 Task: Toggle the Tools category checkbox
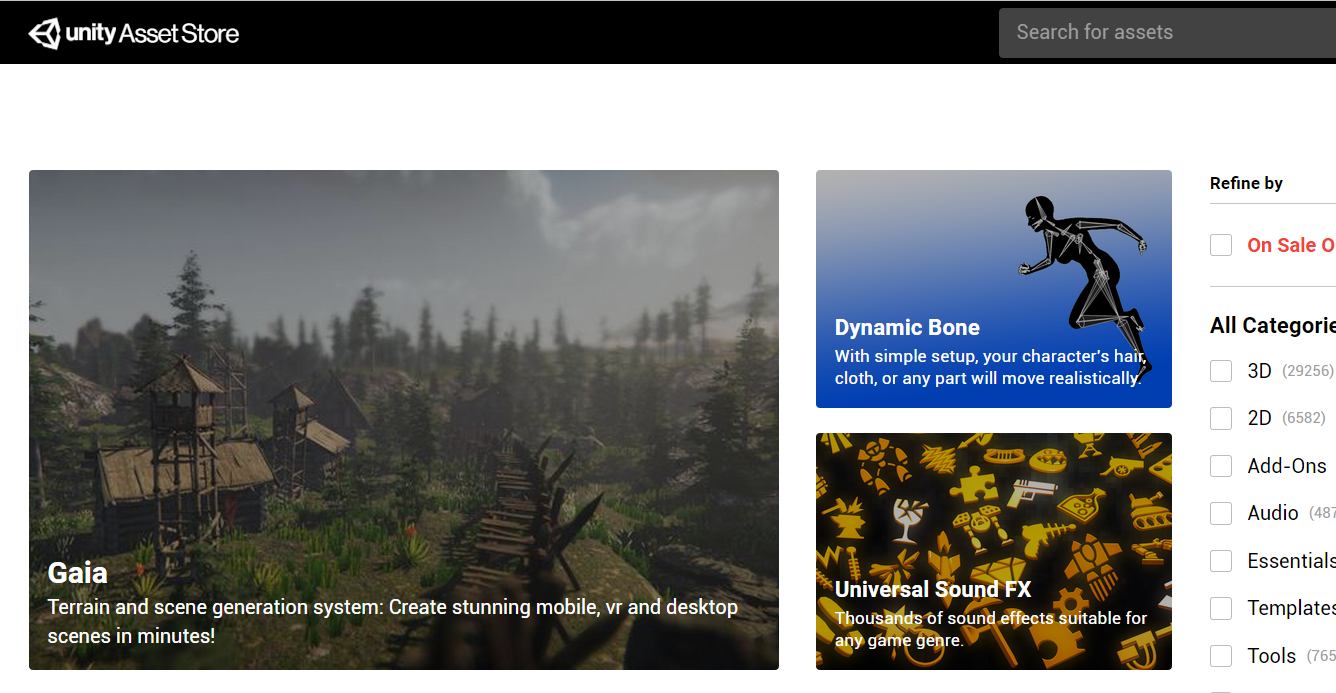tap(1221, 656)
